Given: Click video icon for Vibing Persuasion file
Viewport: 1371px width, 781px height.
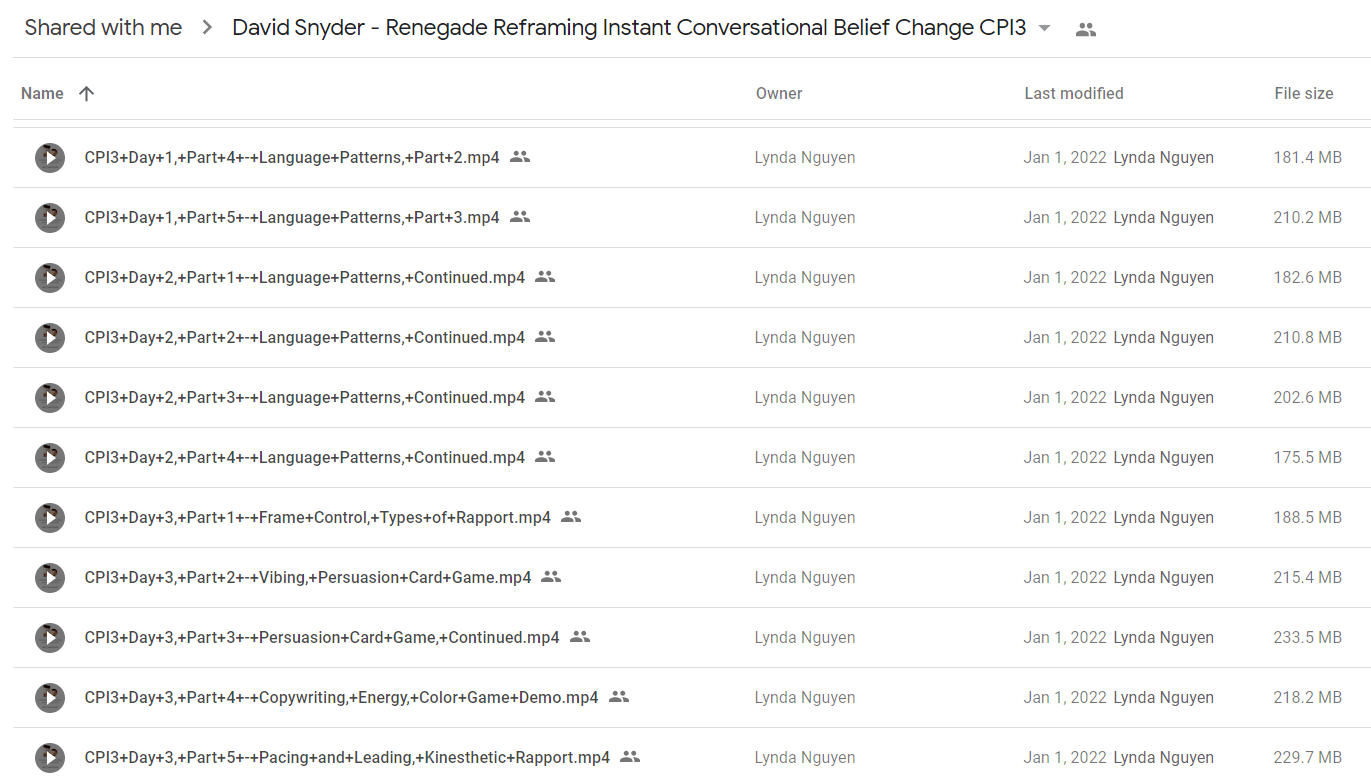Looking at the screenshot, I should pyautogui.click(x=50, y=578).
